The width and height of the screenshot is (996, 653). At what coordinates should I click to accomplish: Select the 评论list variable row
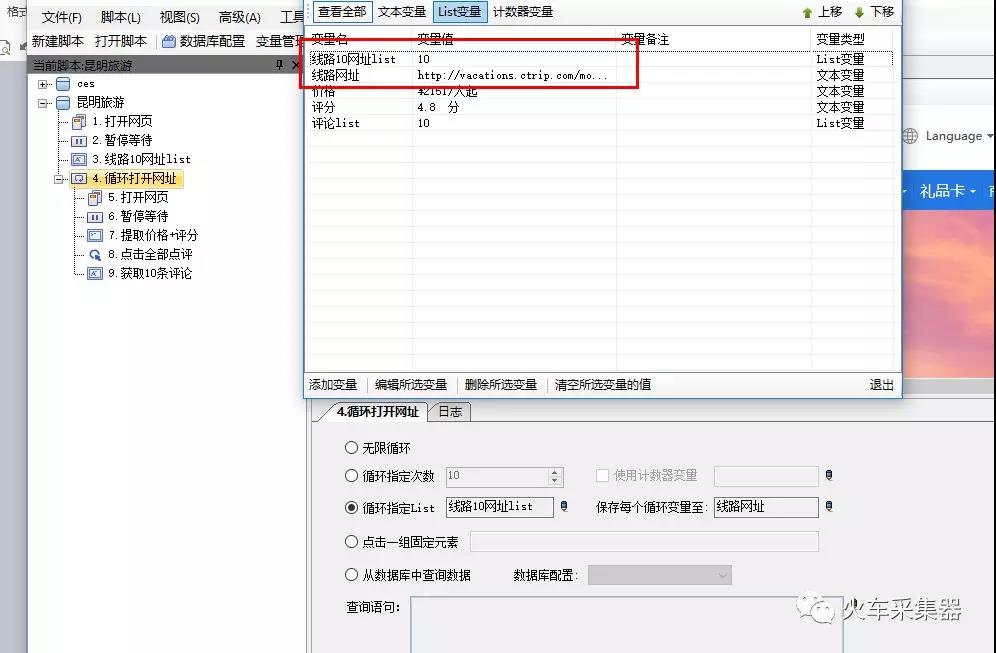pos(601,123)
